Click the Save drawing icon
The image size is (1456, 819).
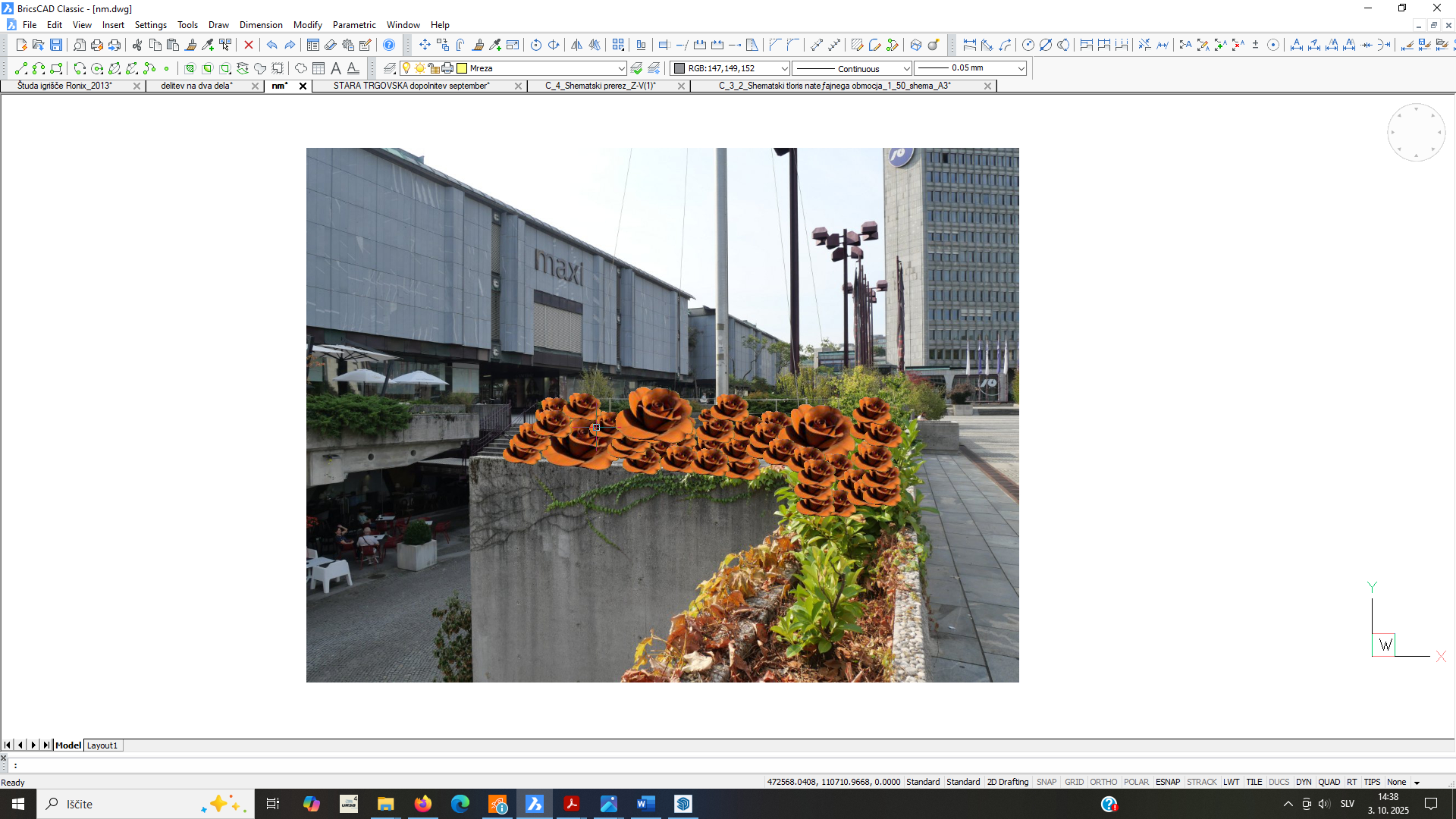(56, 45)
